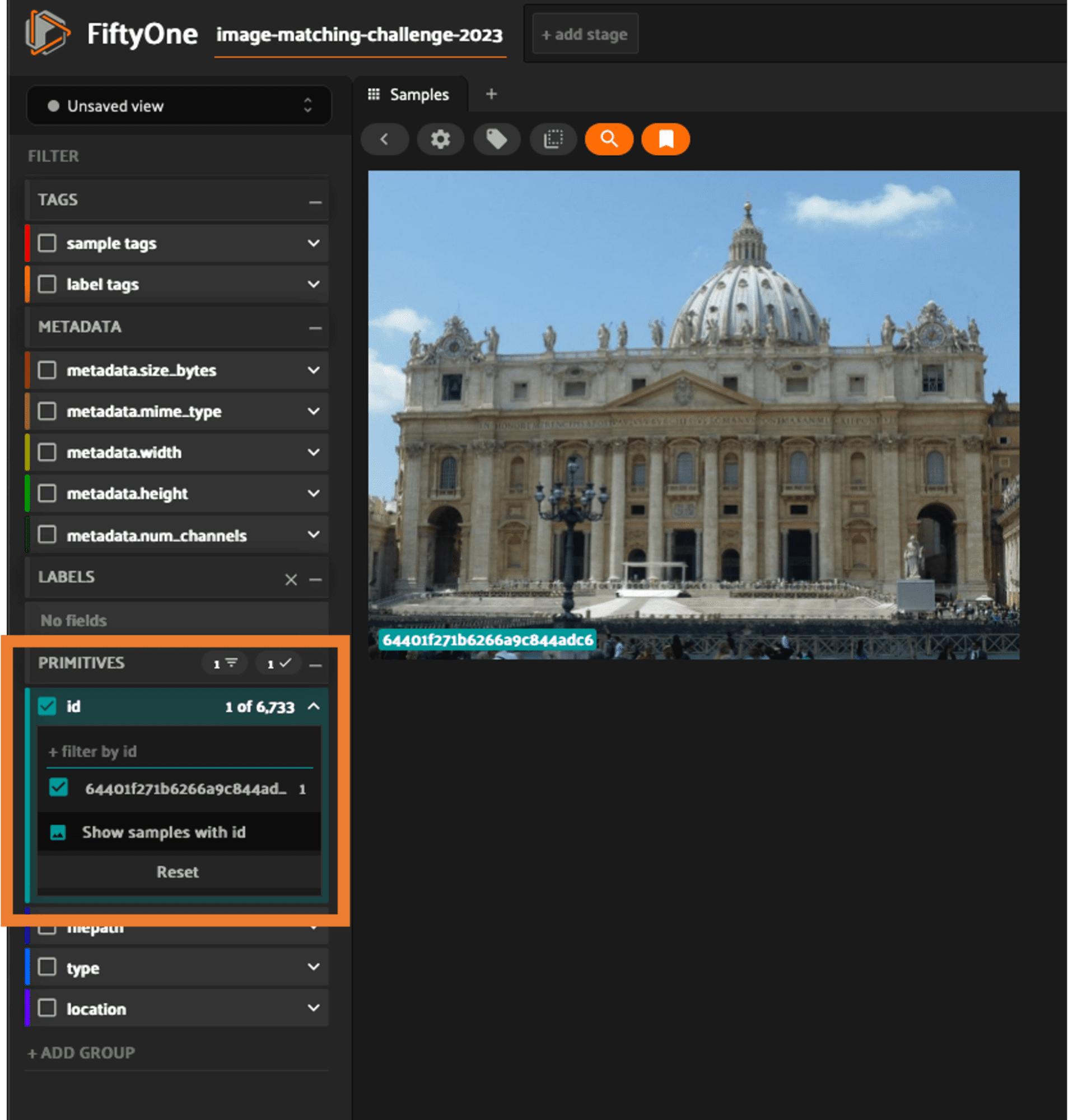Switch to the Samples tab
The width and height of the screenshot is (1068, 1120).
coord(410,95)
